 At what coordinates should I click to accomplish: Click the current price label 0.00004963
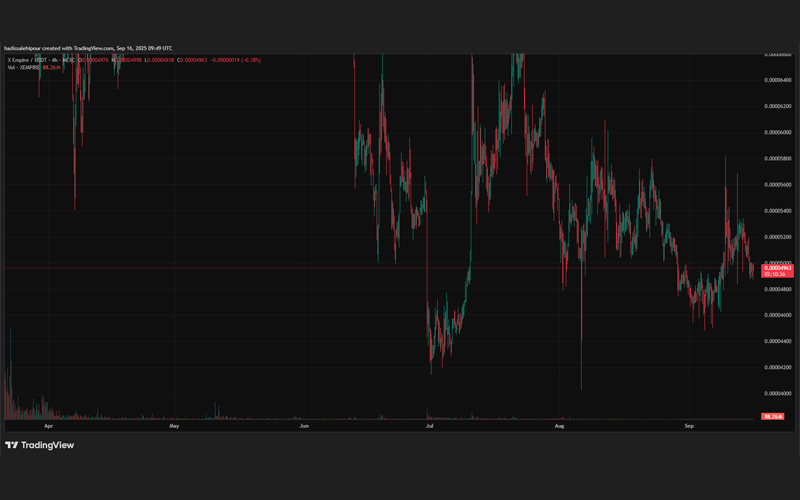(777, 268)
